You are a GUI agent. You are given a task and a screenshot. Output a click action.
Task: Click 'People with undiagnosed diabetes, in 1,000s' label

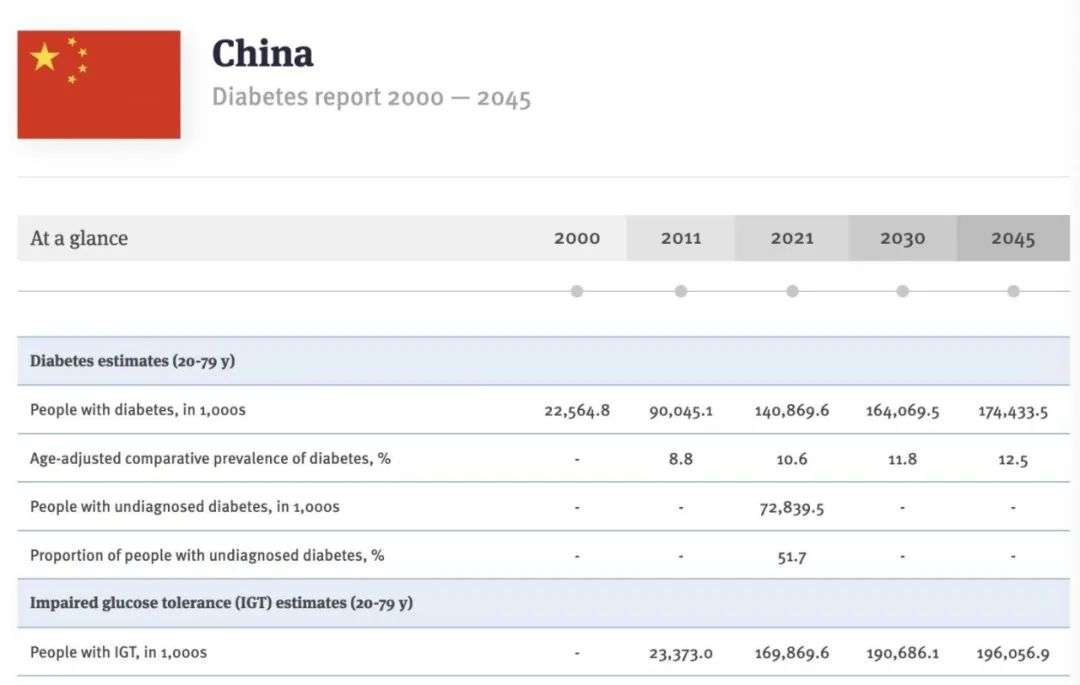tap(185, 507)
